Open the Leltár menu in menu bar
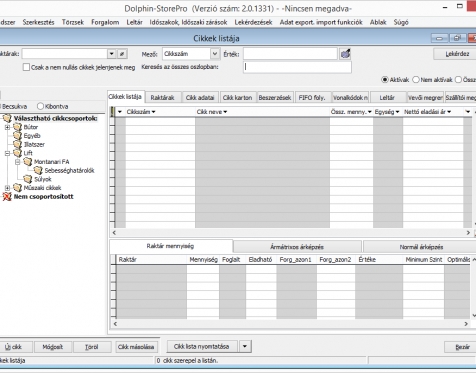Viewport: 476px width, 373px height. tap(134, 22)
